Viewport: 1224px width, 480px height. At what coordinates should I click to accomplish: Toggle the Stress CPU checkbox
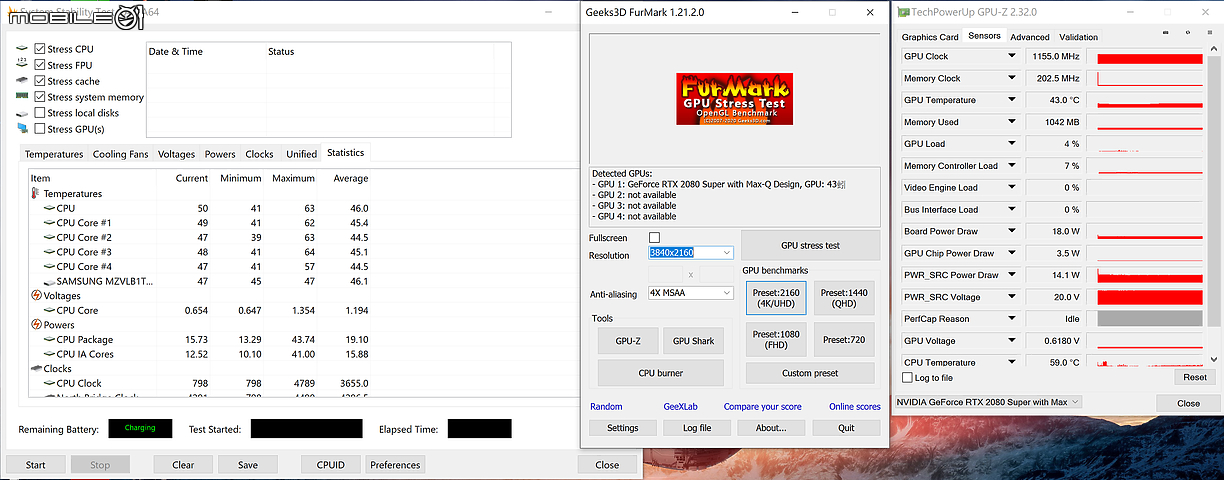pyautogui.click(x=40, y=49)
